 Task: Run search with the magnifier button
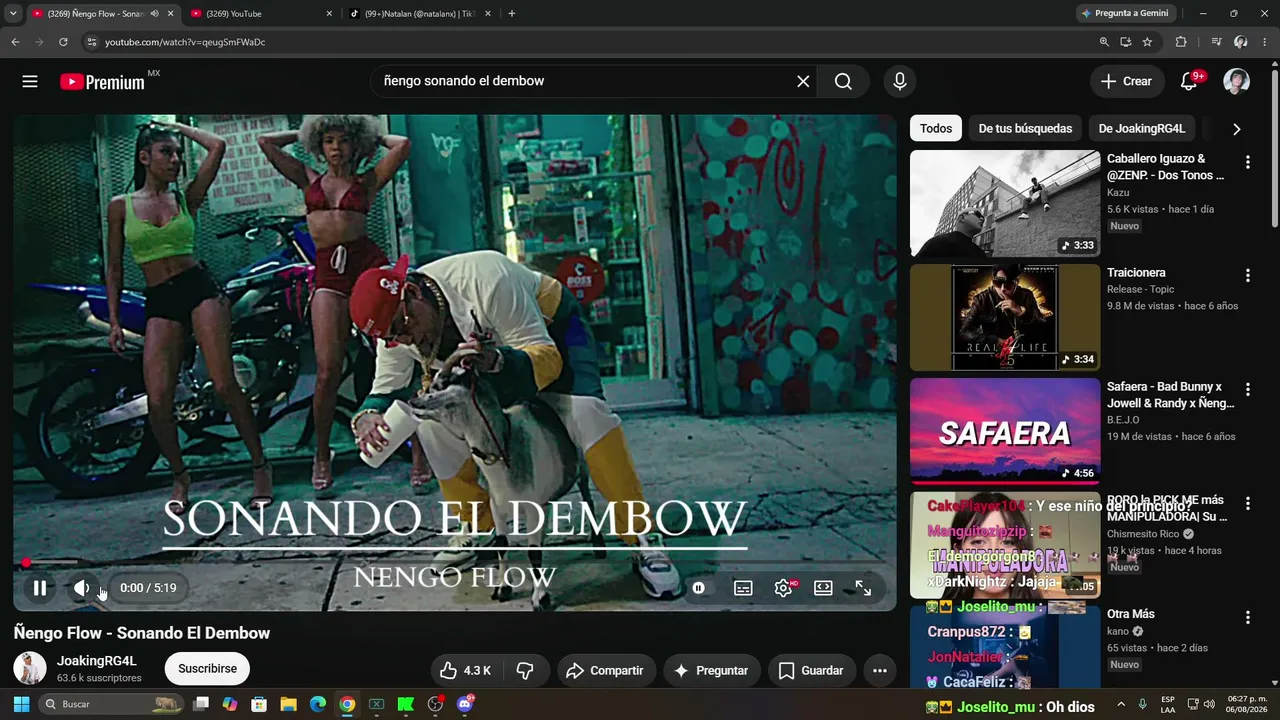[843, 81]
